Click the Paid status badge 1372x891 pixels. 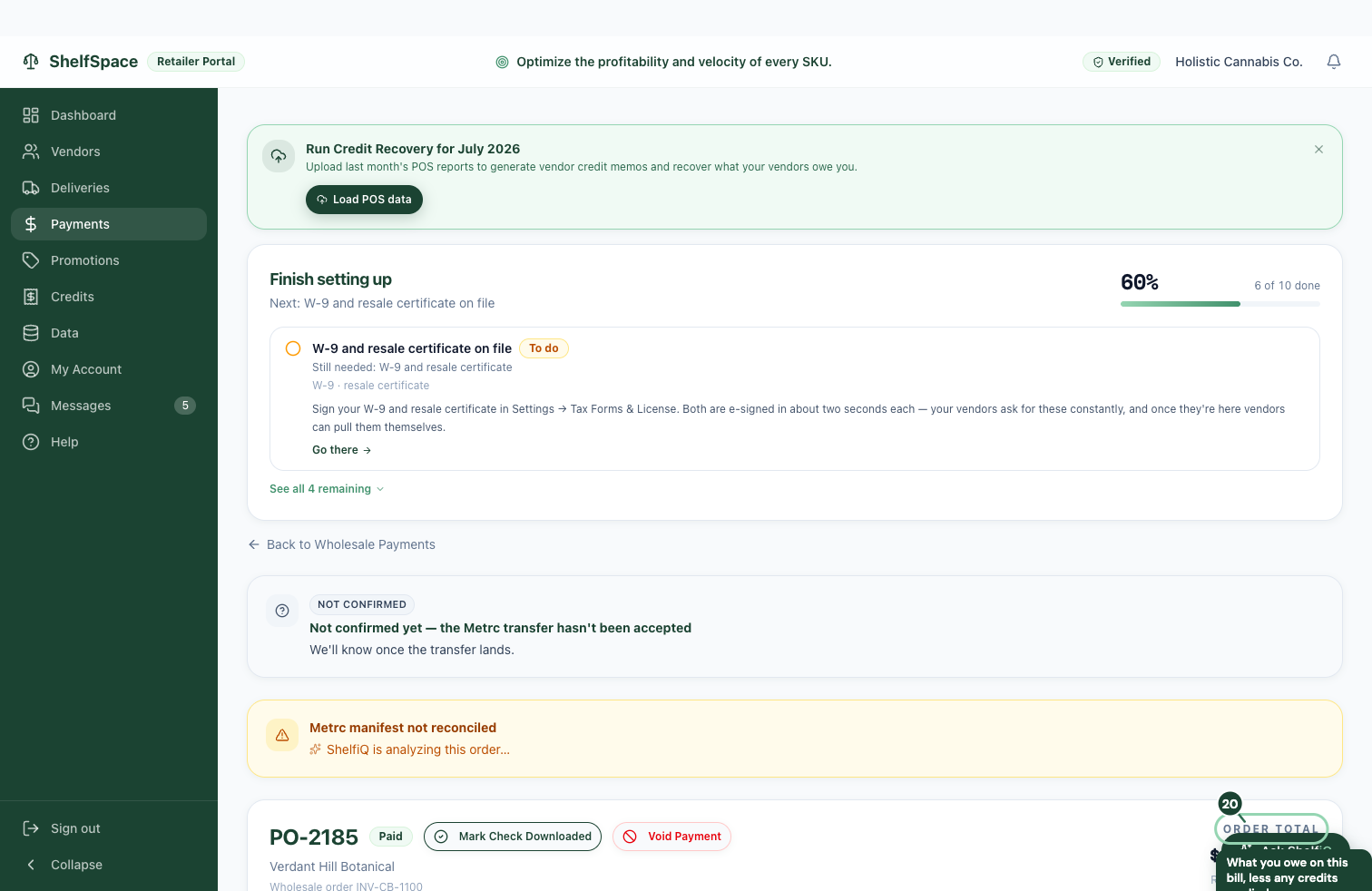point(391,837)
